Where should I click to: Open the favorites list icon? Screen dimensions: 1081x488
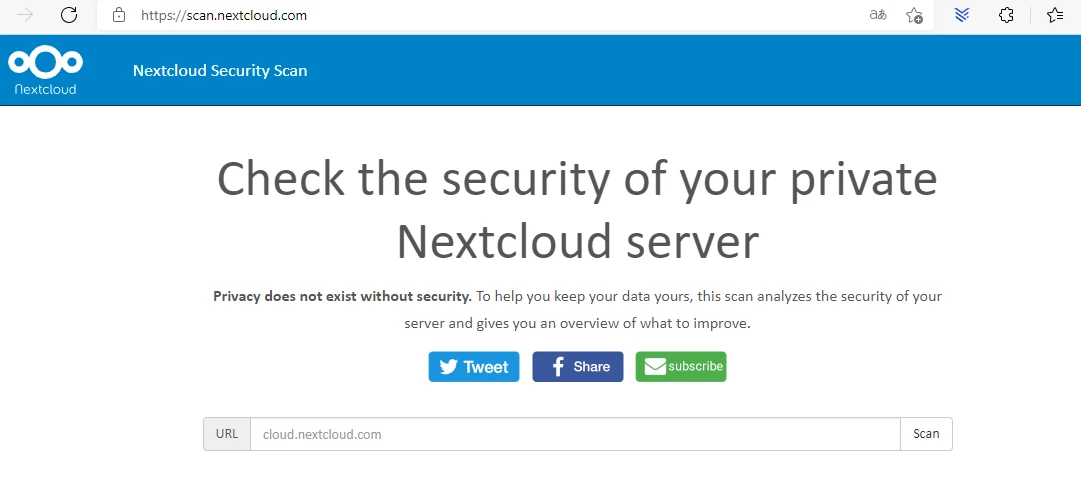click(x=1054, y=15)
